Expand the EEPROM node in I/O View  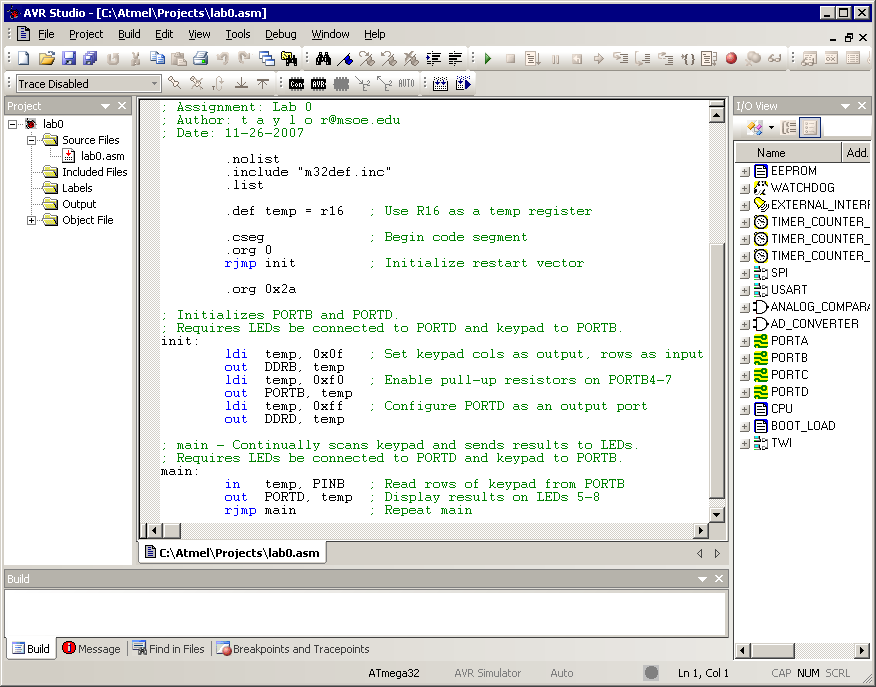tap(745, 171)
